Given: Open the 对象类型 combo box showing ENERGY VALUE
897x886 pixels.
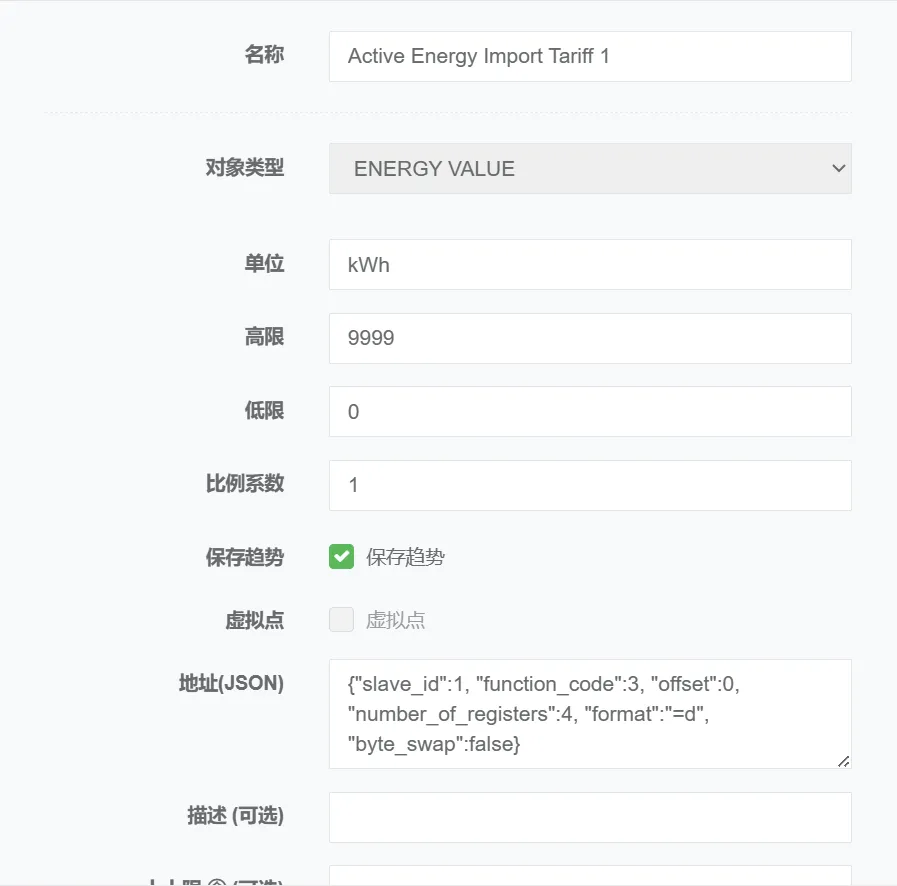Looking at the screenshot, I should [x=590, y=168].
